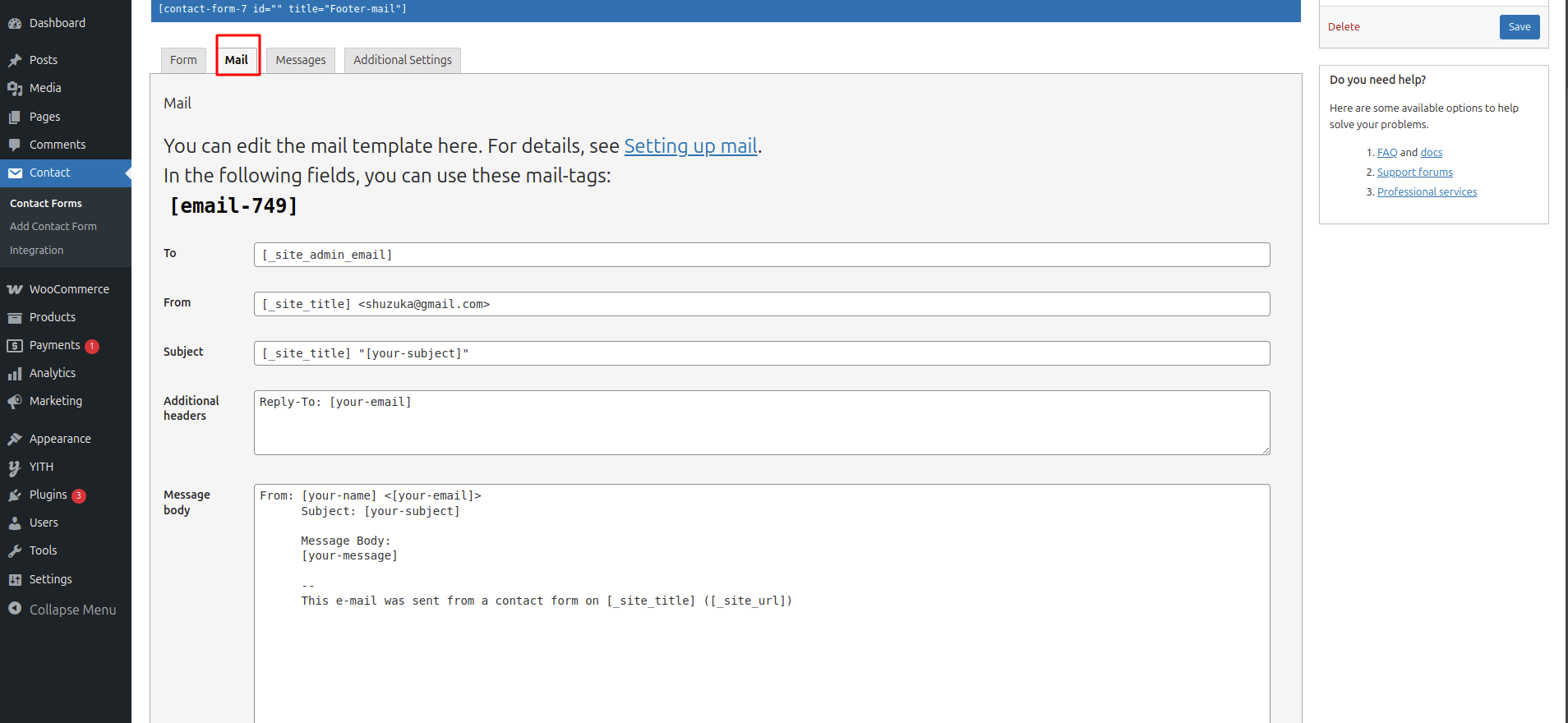The height and width of the screenshot is (723, 1568).
Task: Click the Posts menu label
Action: pos(44,60)
